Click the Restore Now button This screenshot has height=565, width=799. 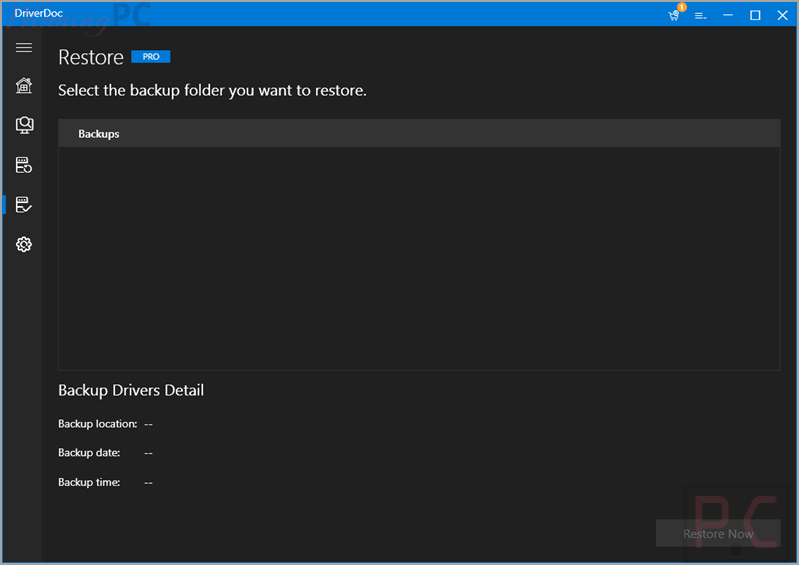(718, 533)
